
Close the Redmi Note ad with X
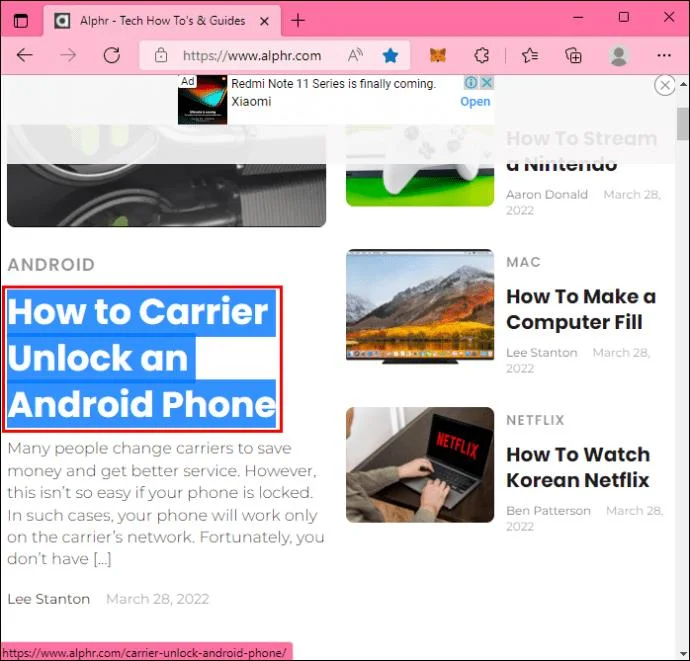[x=486, y=82]
